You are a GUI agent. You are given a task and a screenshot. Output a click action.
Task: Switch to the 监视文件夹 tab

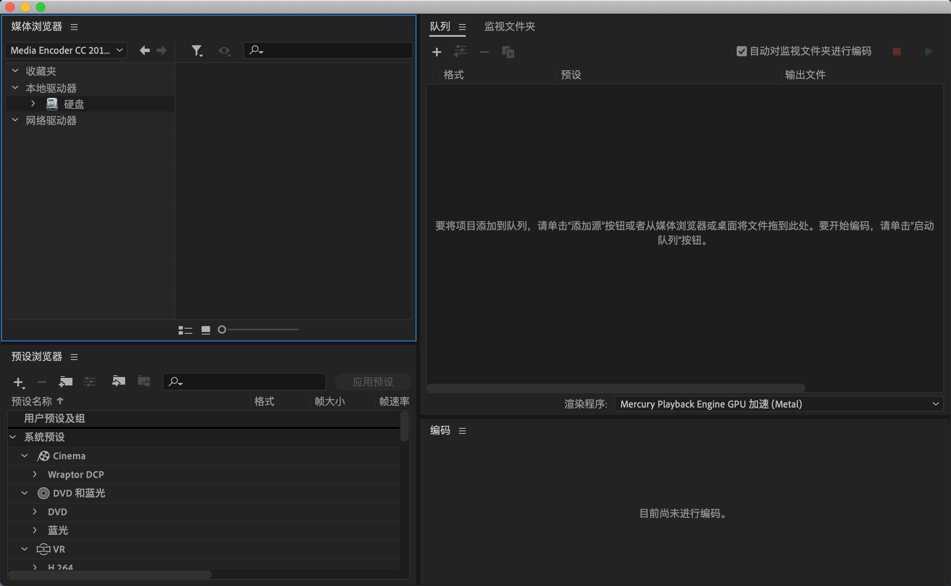[x=509, y=27]
